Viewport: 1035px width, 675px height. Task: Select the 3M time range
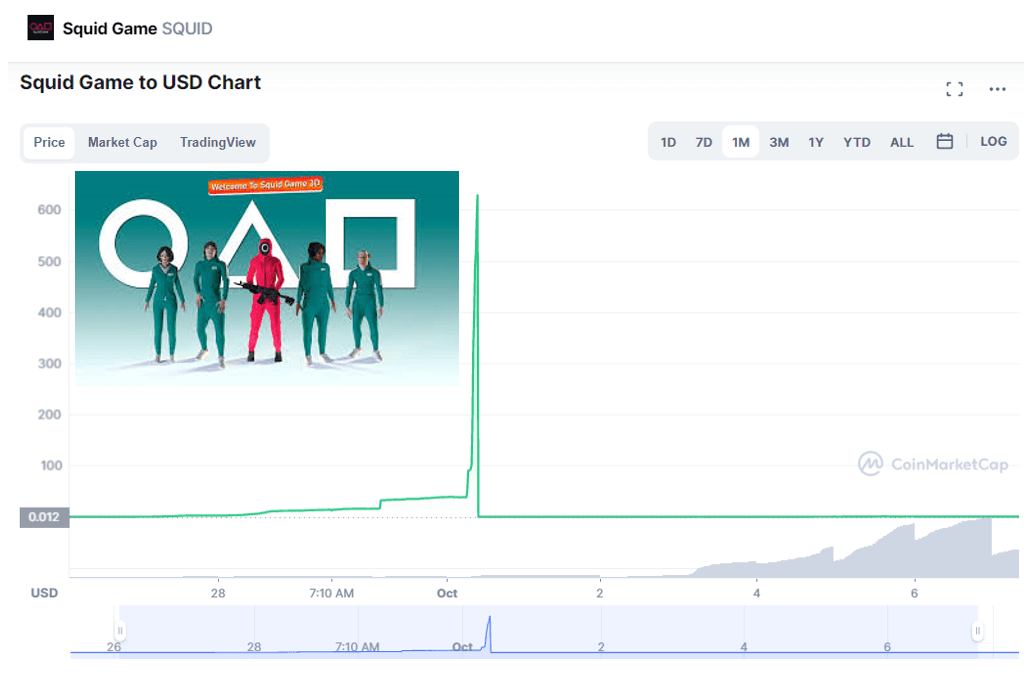779,143
